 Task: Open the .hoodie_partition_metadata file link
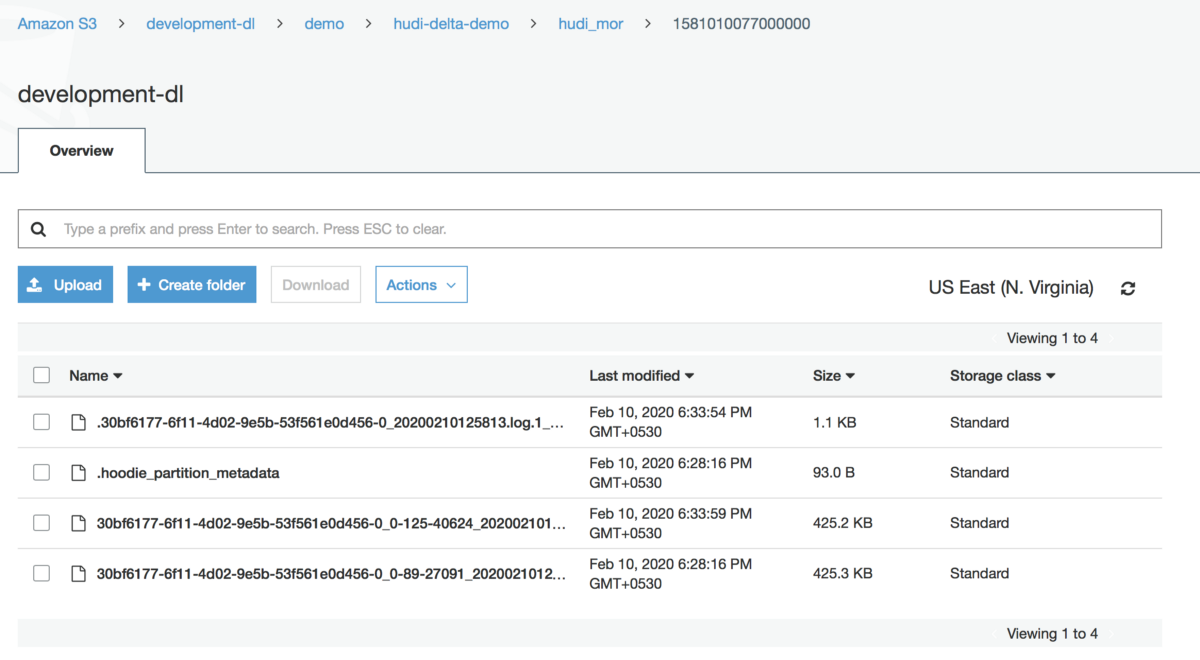188,472
